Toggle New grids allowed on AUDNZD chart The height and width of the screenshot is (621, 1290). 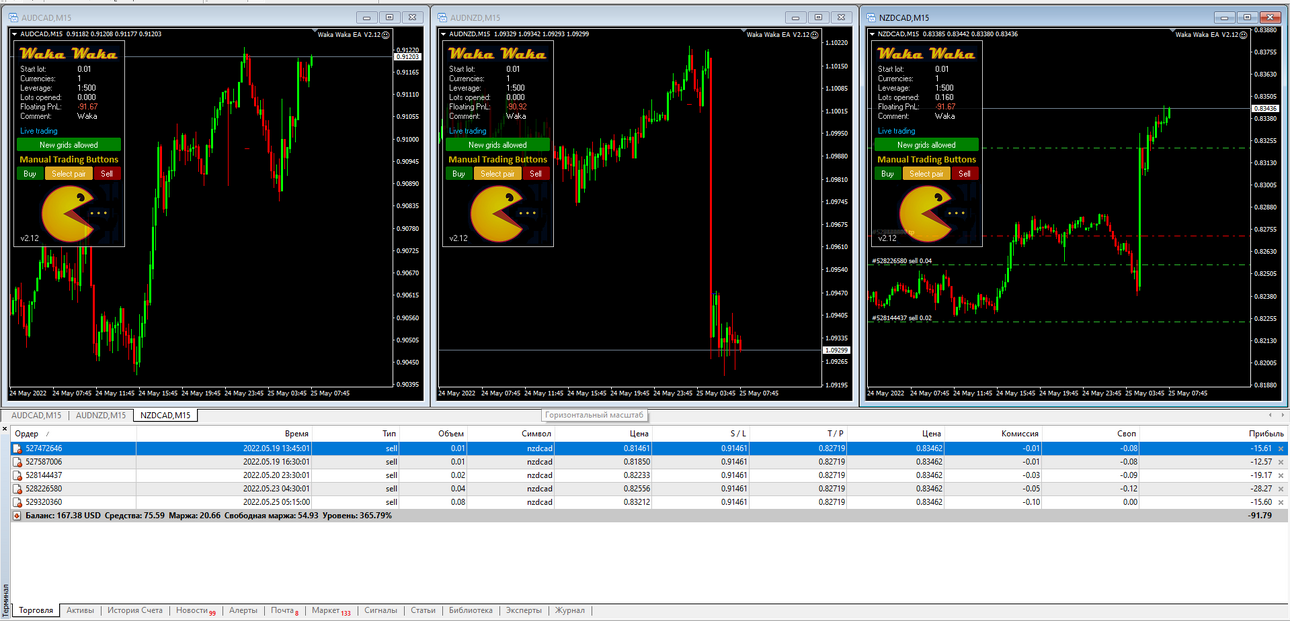498,145
